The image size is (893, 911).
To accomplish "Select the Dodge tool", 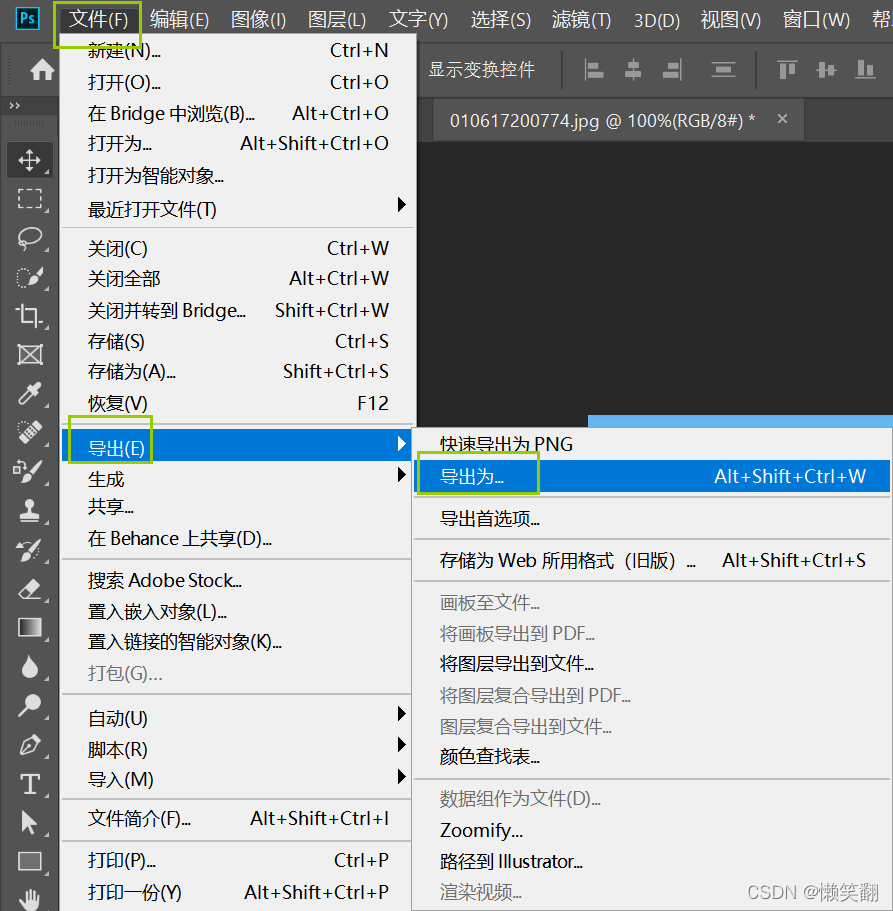I will [30, 705].
